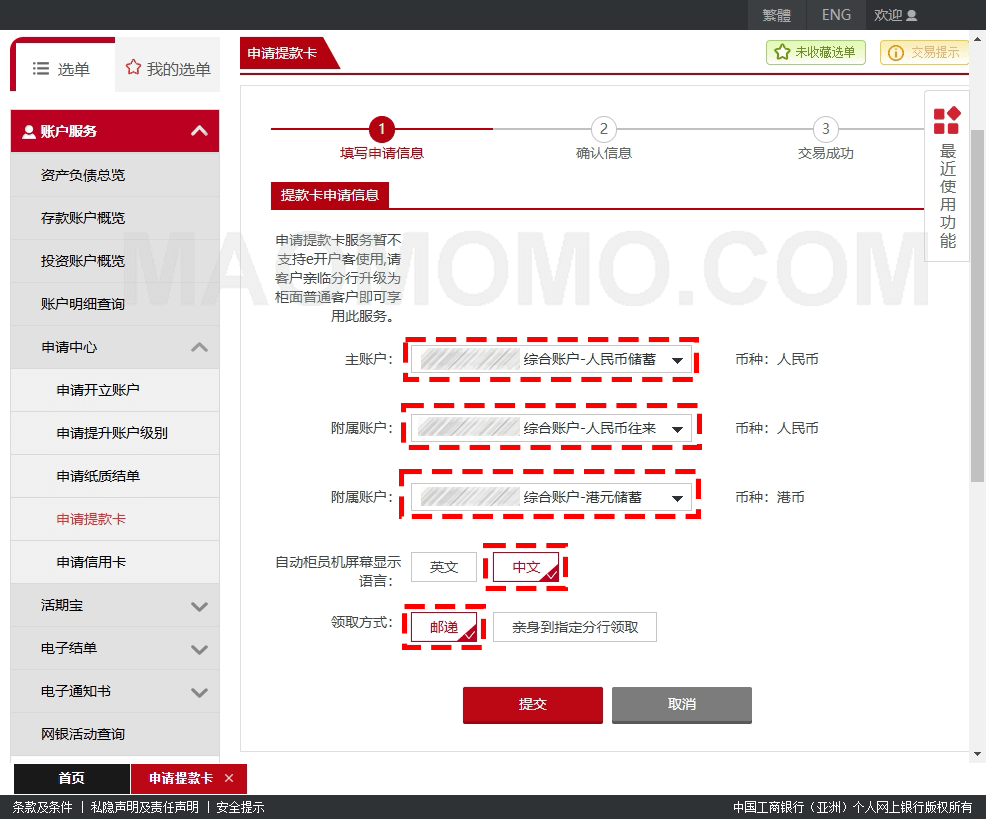Image resolution: width=986 pixels, height=819 pixels.
Task: Click the person icon in 账户服务 header
Action: pos(28,132)
